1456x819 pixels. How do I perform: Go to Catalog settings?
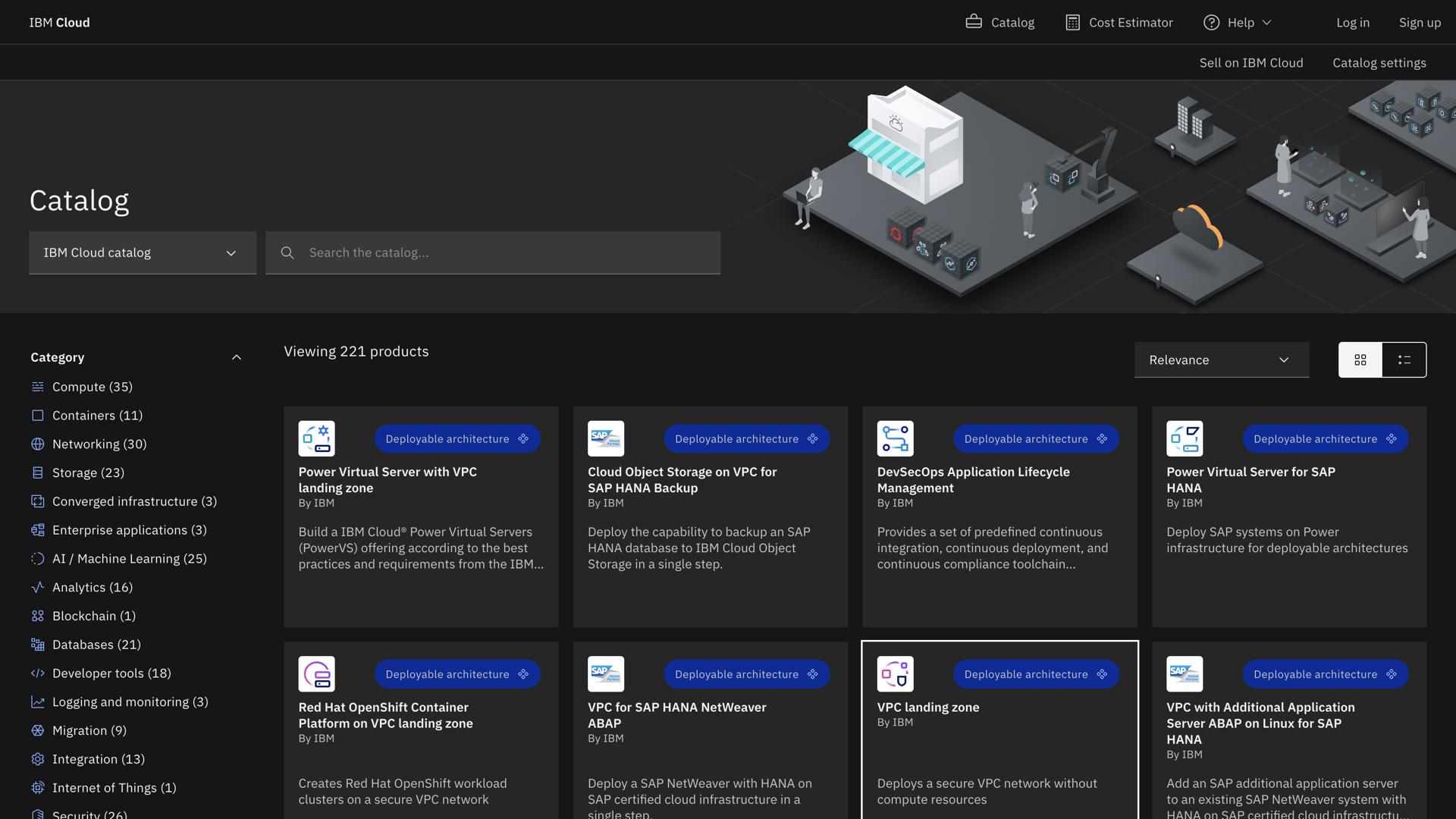click(1379, 62)
